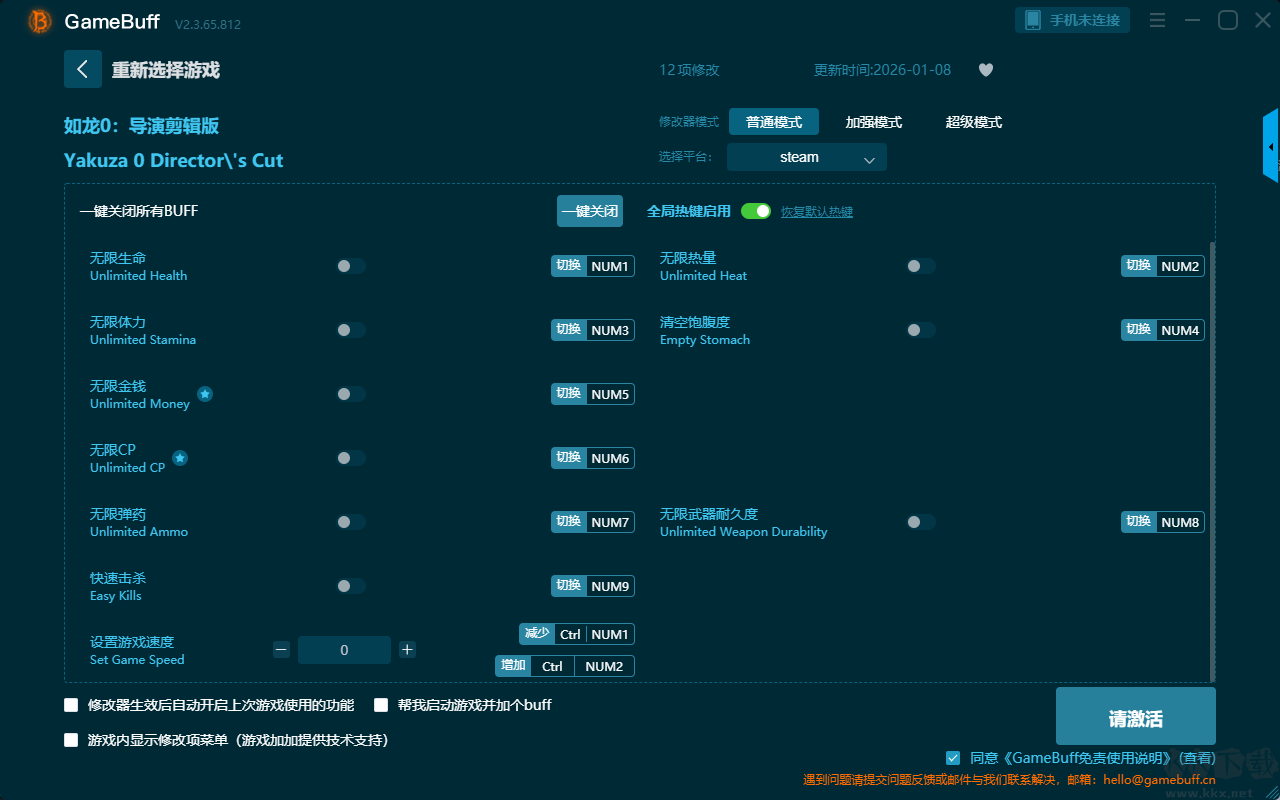This screenshot has width=1280, height=800.
Task: Click the version V2.3.65.812 label
Action: point(208,24)
